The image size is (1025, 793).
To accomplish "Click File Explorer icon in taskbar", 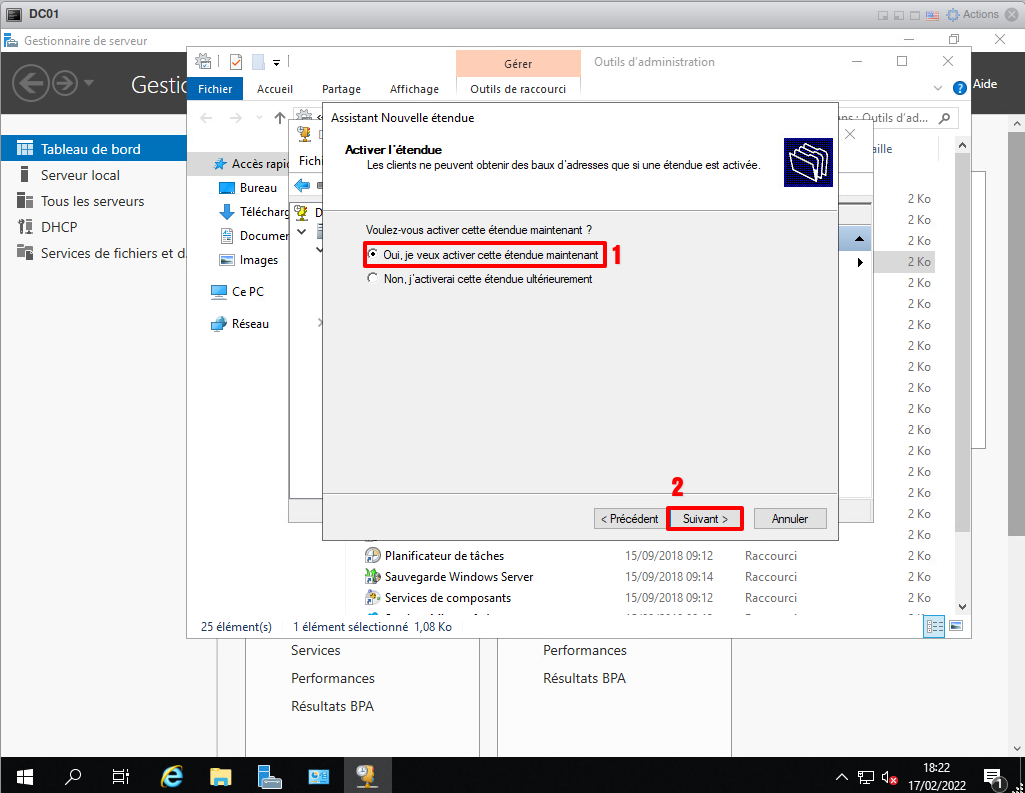I will (221, 776).
